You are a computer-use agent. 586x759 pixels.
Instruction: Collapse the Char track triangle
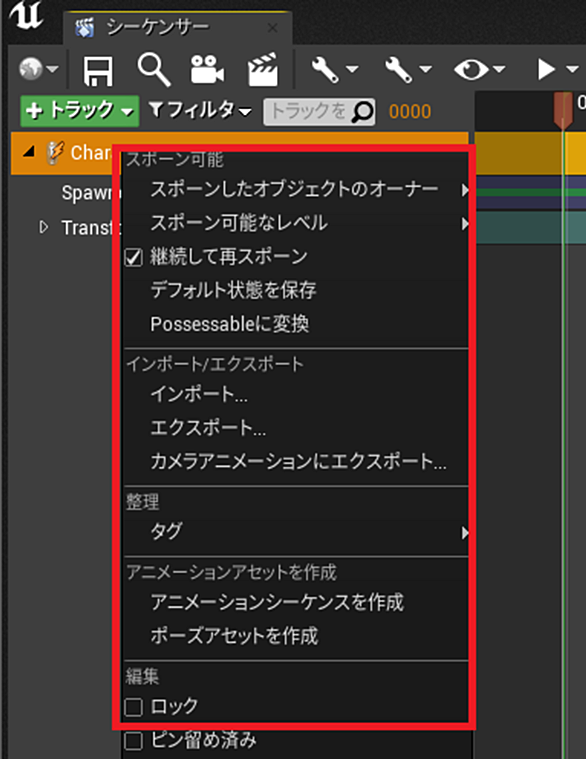click(x=30, y=152)
